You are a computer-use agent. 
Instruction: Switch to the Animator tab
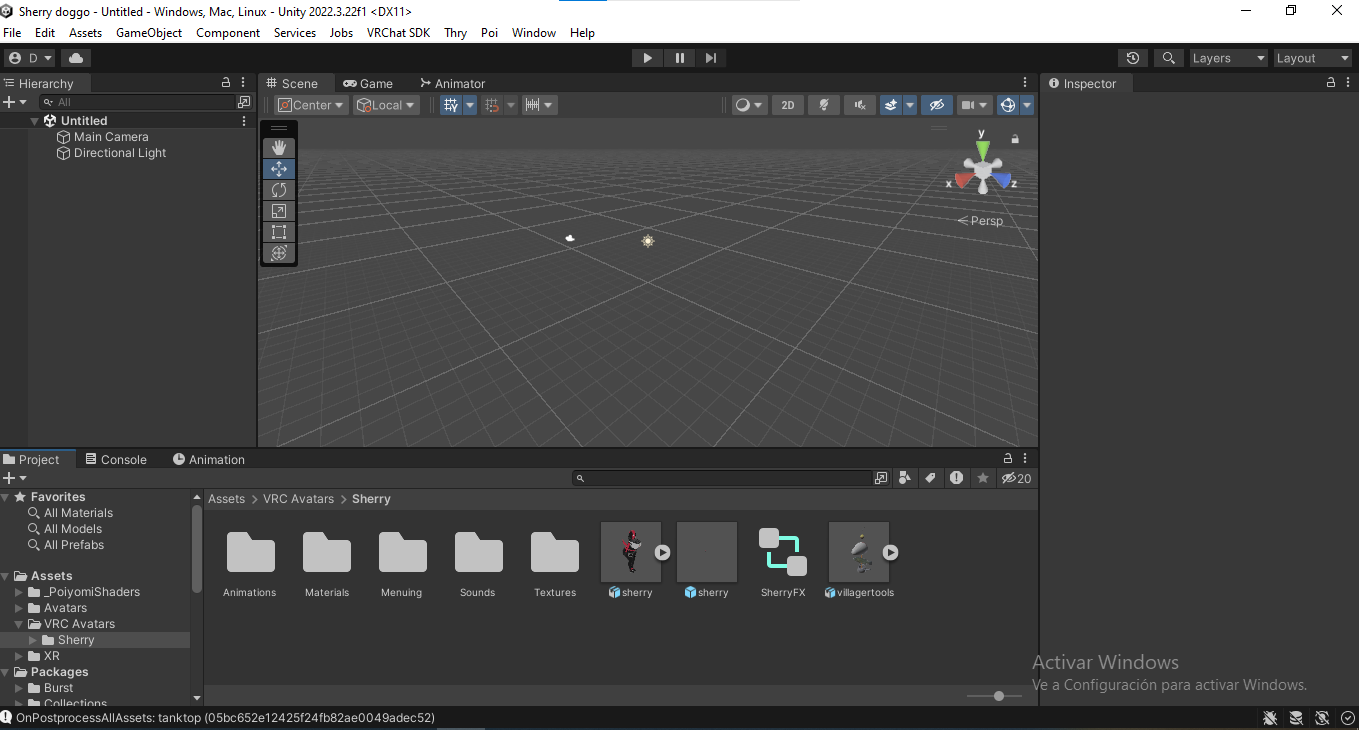point(452,84)
